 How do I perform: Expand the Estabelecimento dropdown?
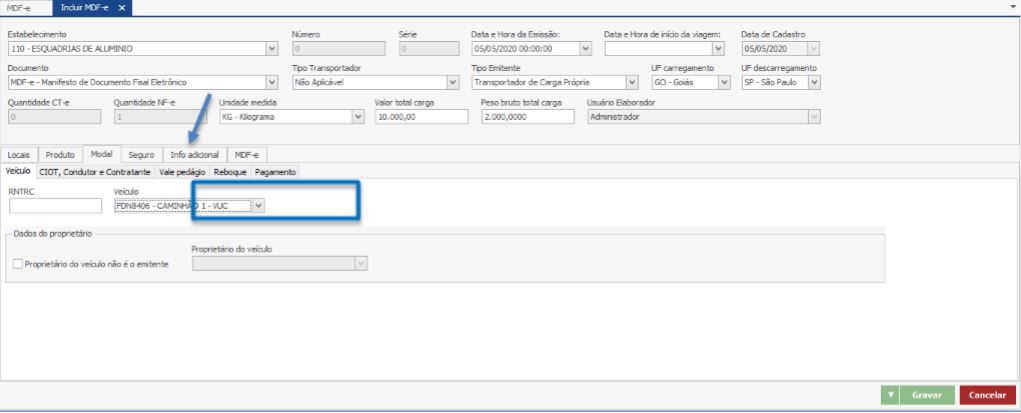[x=273, y=48]
